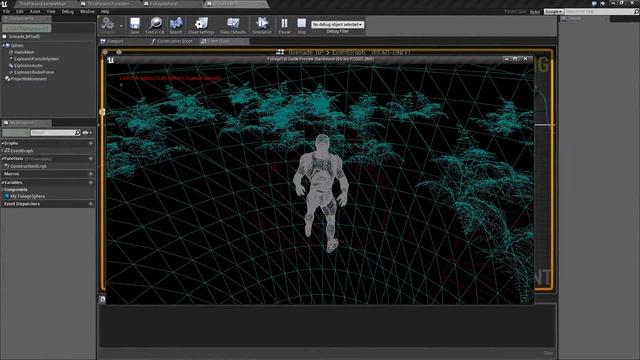640x360 pixels.
Task: Open the Debug menu
Action: click(68, 12)
